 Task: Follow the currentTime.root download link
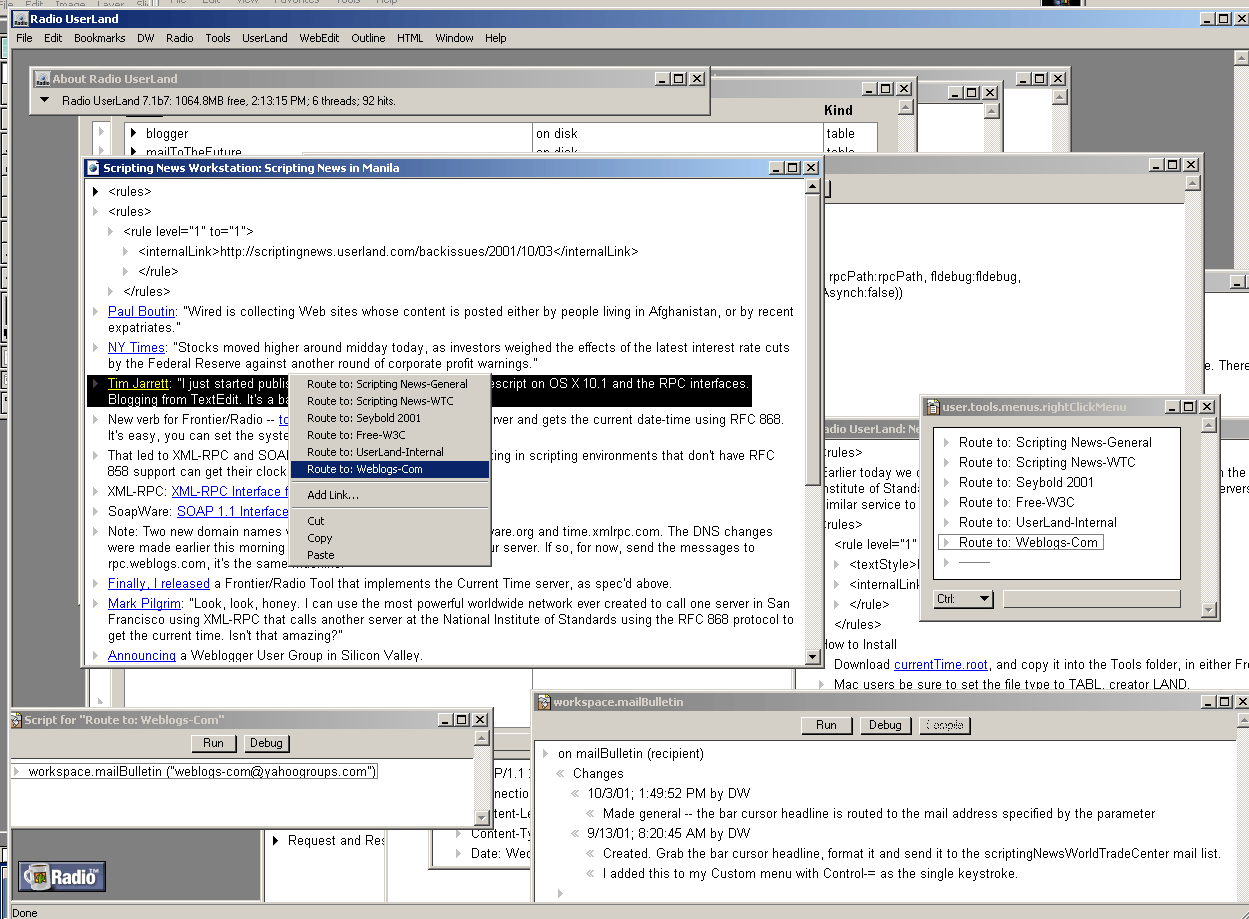[941, 665]
